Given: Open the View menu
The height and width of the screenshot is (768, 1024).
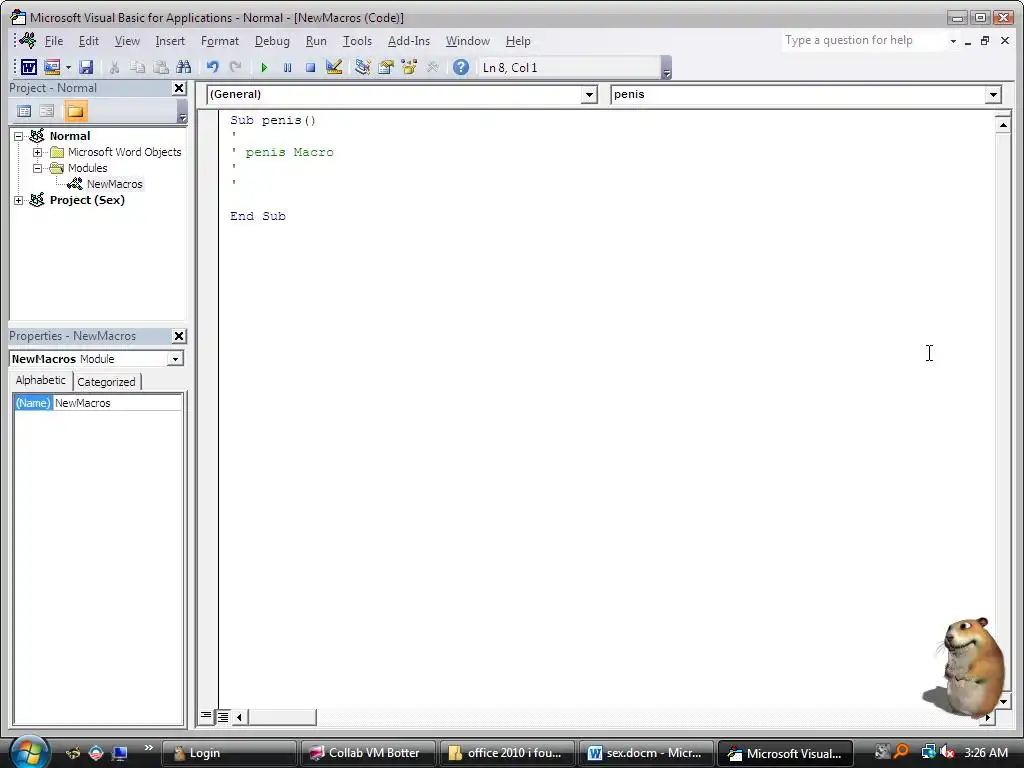Looking at the screenshot, I should coord(127,41).
